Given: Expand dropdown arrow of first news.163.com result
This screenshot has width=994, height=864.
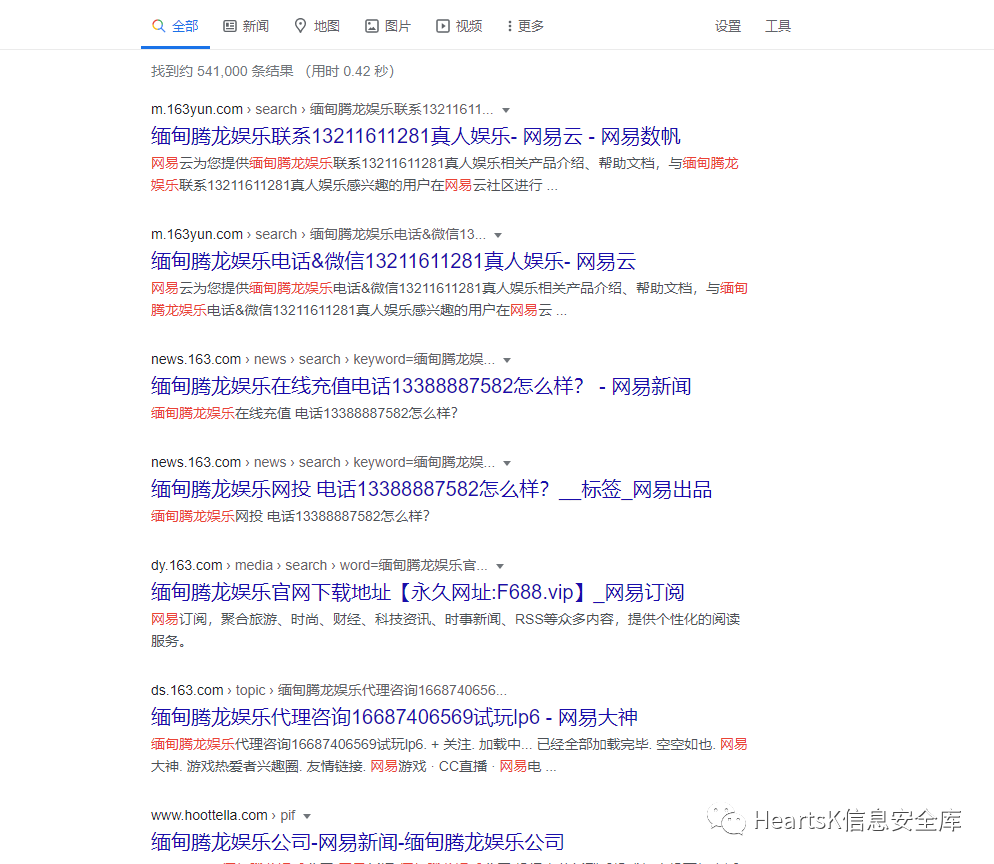Looking at the screenshot, I should [507, 360].
